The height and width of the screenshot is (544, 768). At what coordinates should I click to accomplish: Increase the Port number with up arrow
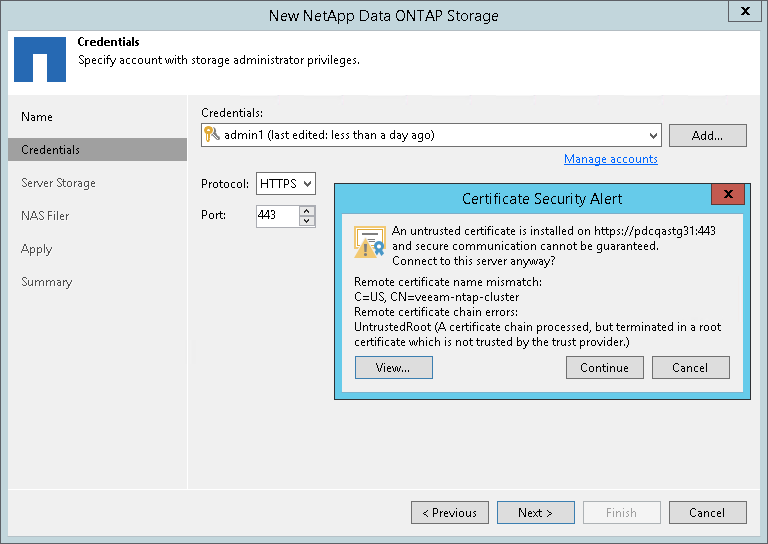click(x=307, y=210)
